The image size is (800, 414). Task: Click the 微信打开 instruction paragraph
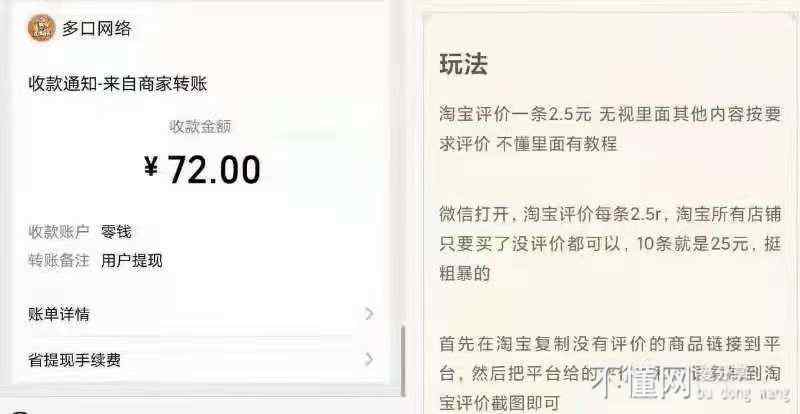[x=610, y=244]
